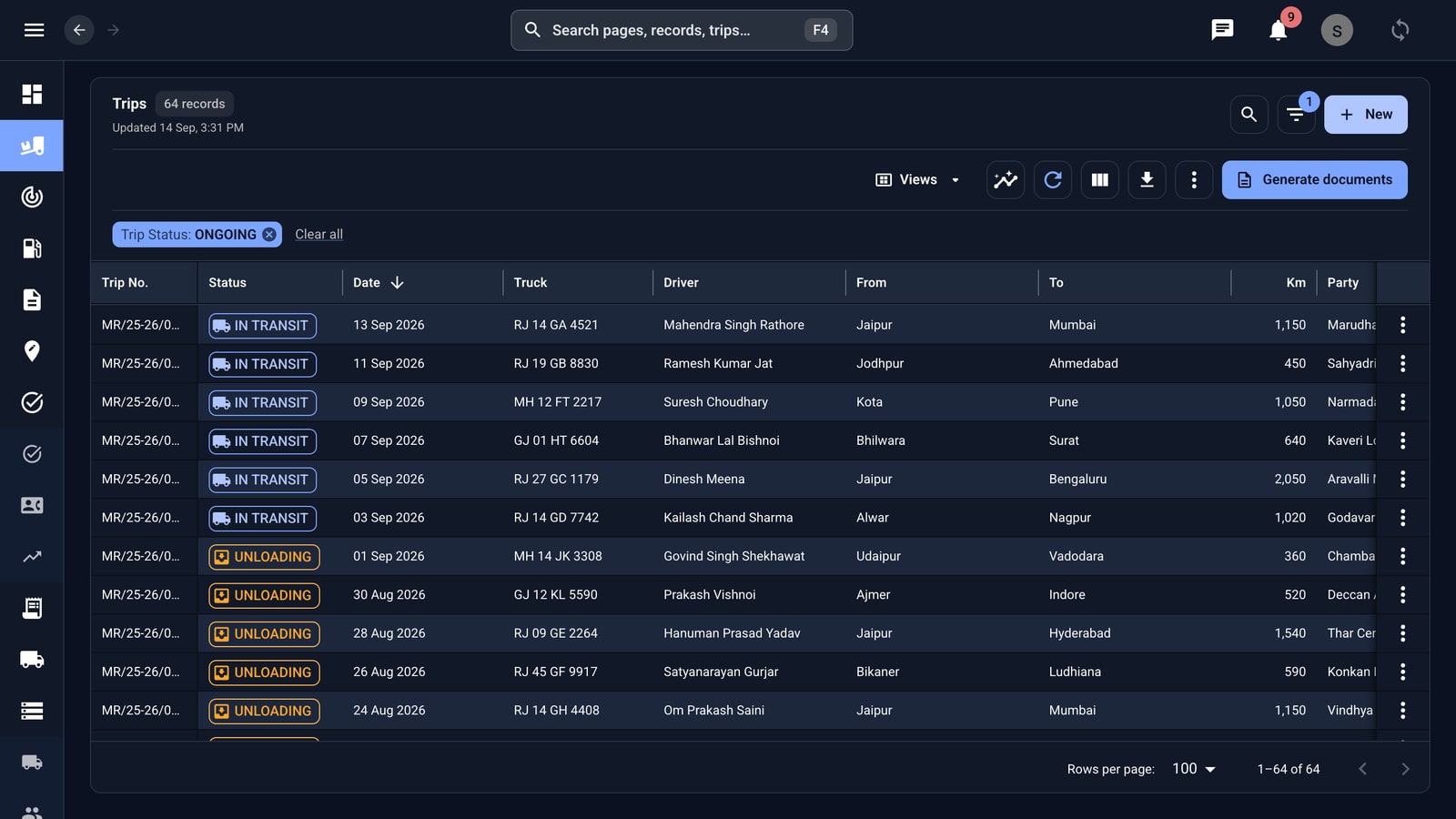This screenshot has width=1456, height=819.
Task: Click the Truck column header
Action: coord(531,283)
